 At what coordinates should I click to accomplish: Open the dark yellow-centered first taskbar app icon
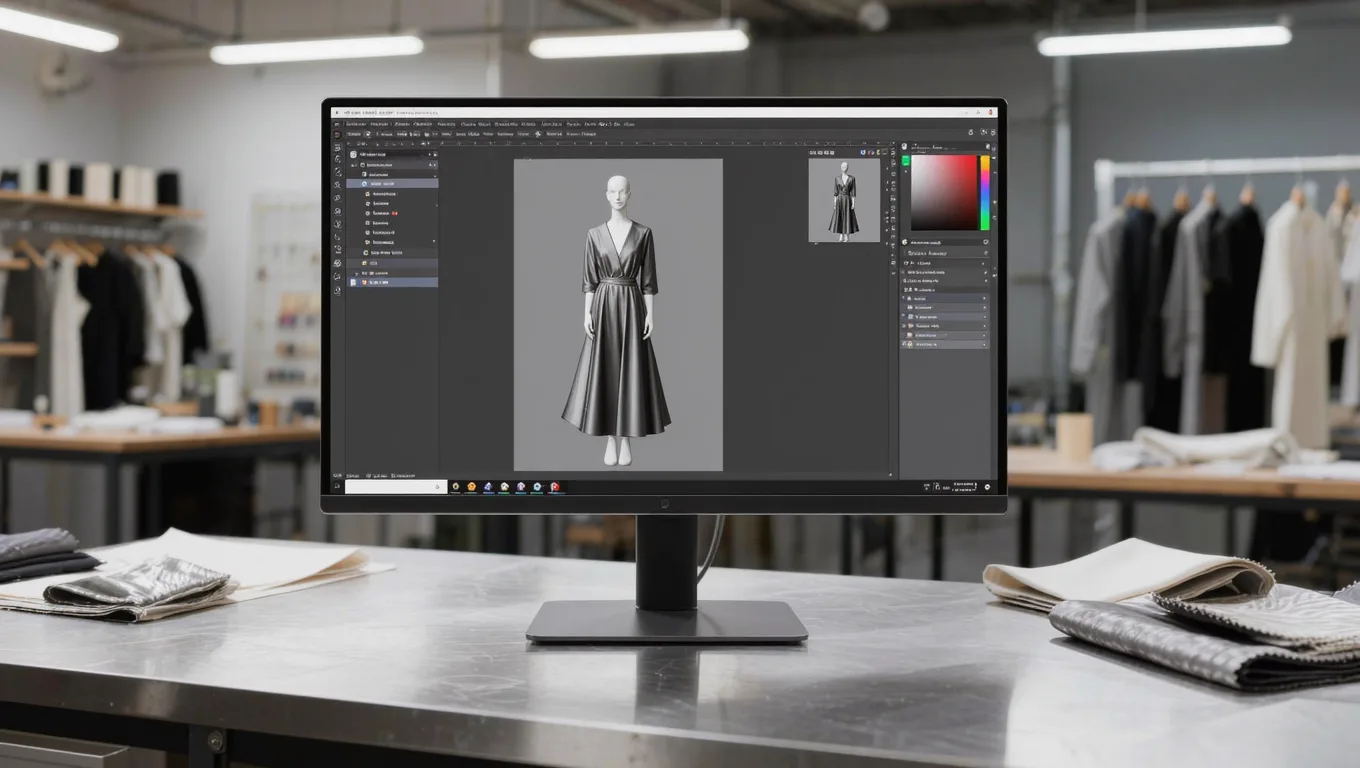tap(455, 487)
